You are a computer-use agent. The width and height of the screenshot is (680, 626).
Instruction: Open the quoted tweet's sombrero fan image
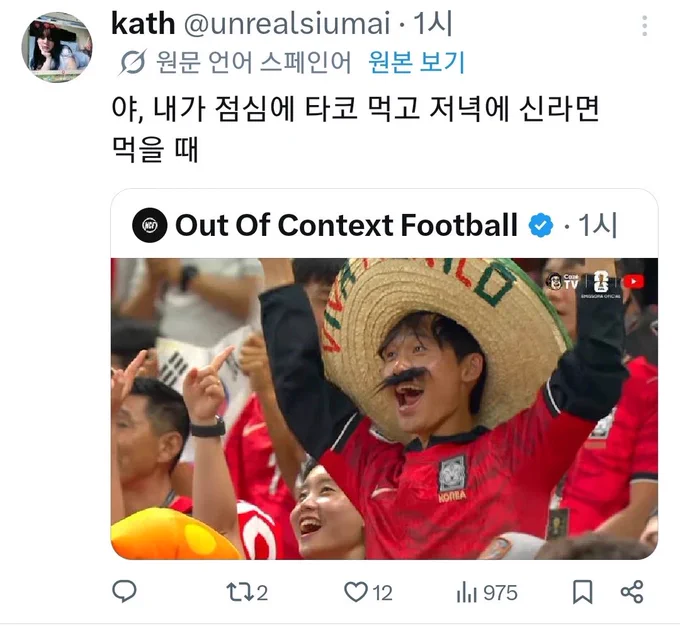click(384, 409)
